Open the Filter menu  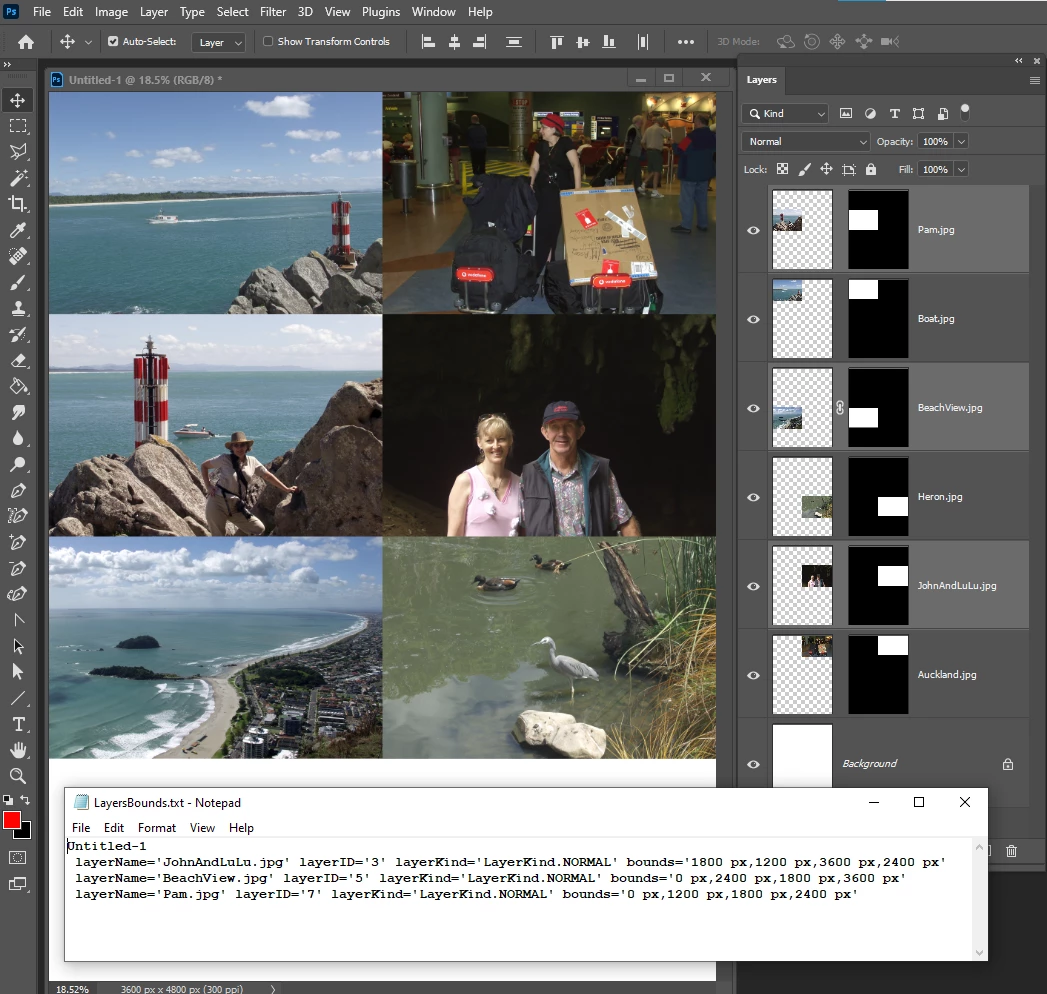click(273, 12)
